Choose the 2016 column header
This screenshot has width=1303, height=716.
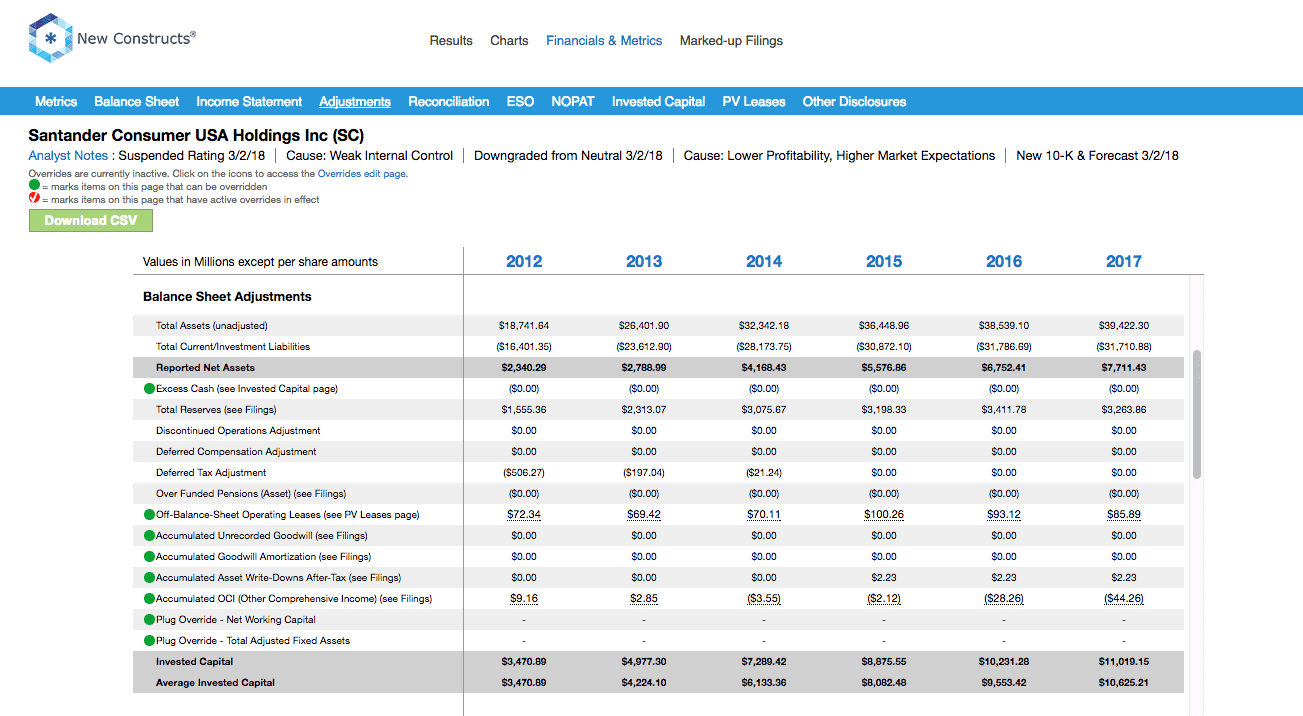pos(1004,261)
